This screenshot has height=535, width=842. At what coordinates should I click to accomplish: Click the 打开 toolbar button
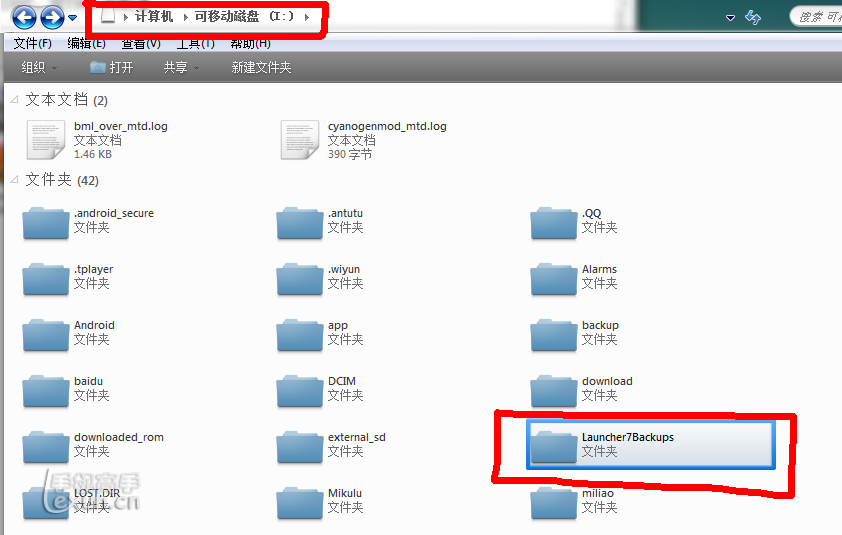(x=112, y=67)
